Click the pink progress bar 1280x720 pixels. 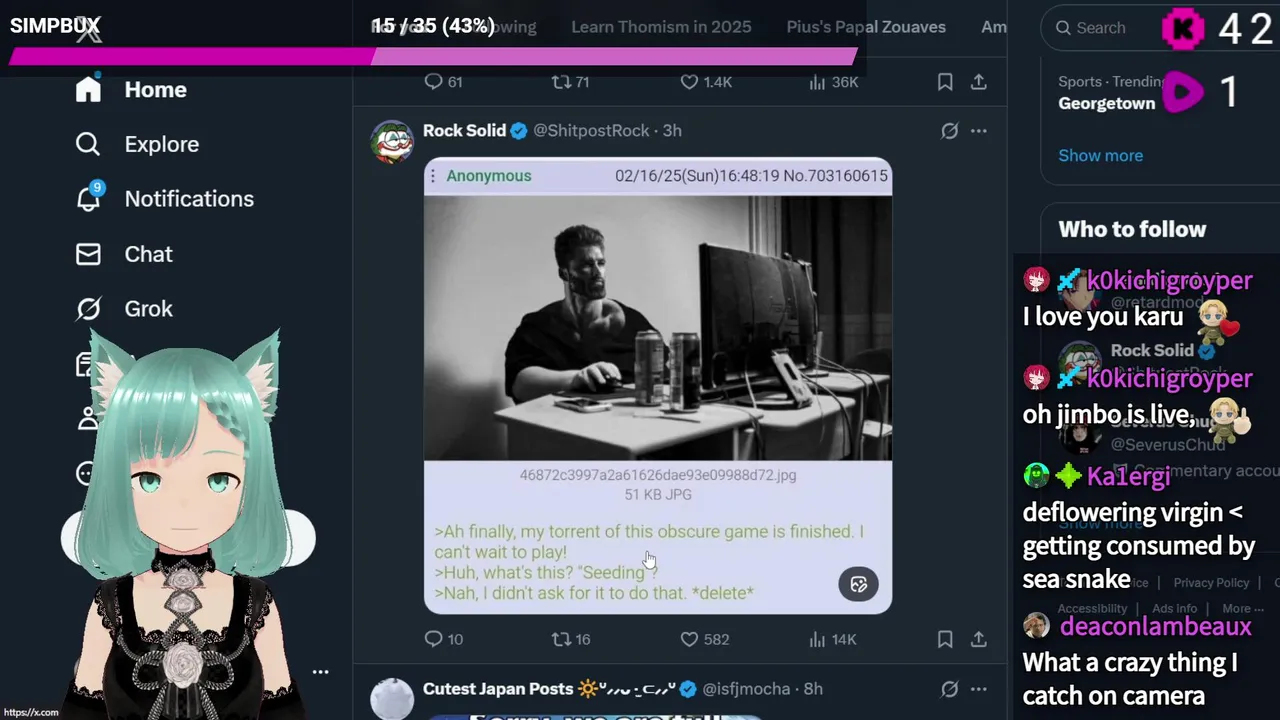pyautogui.click(x=433, y=56)
